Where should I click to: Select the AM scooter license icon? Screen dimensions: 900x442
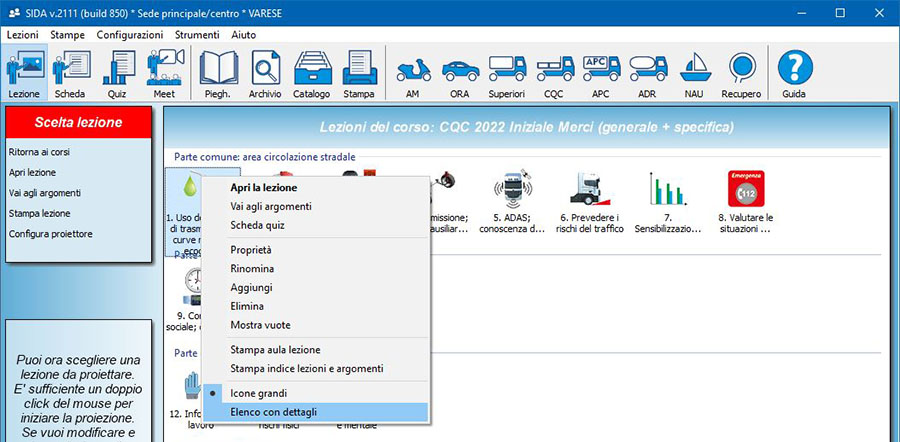(x=412, y=74)
